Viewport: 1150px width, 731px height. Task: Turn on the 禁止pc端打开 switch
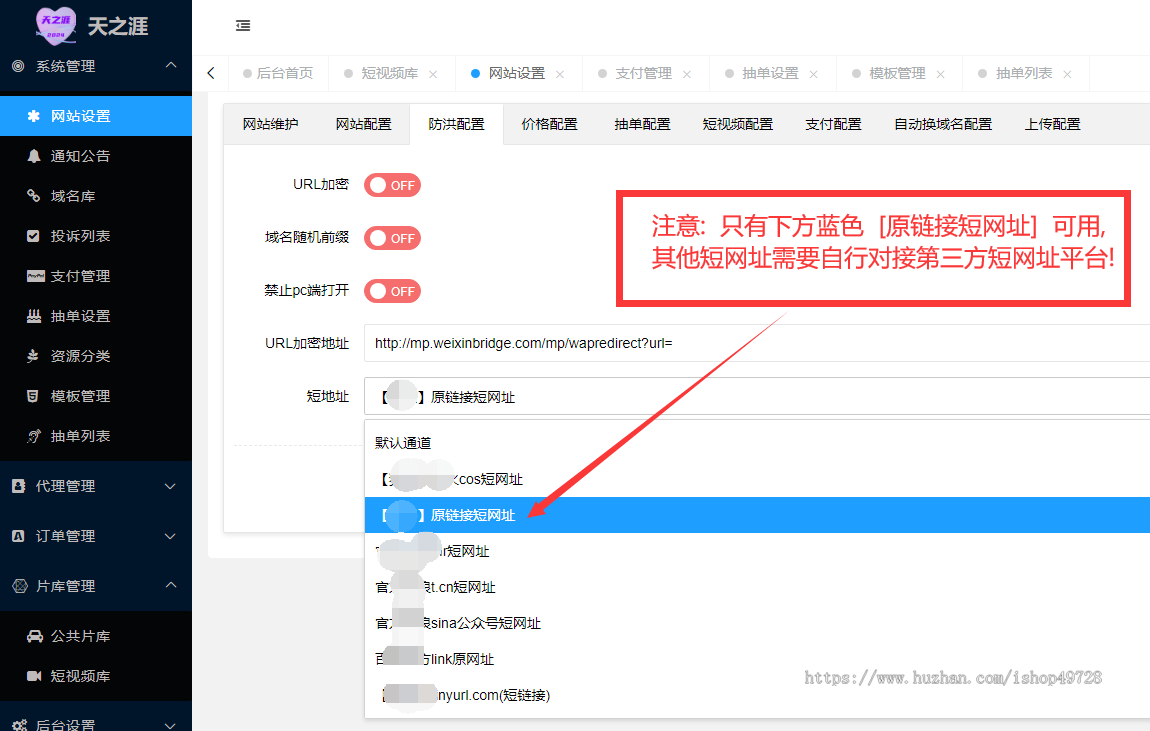[392, 291]
